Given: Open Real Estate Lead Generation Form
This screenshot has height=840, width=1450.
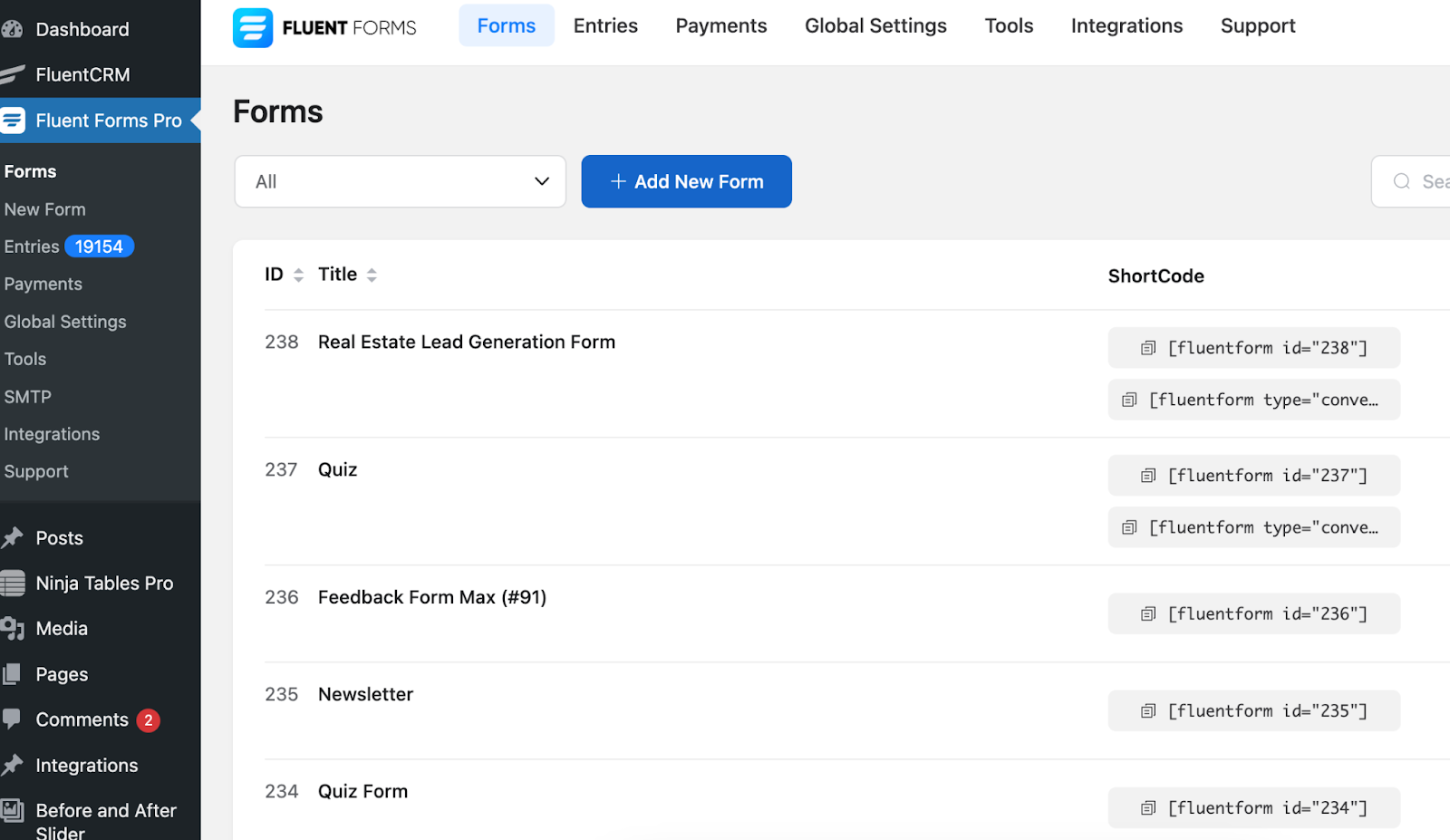Looking at the screenshot, I should 467,342.
